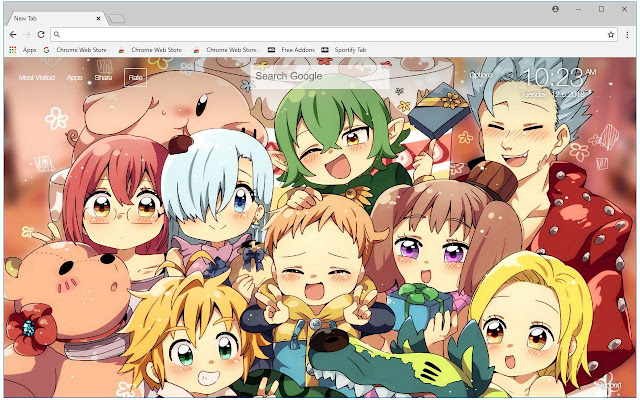Close the New Tab tab
Screen dimensions: 640x400
pyautogui.click(x=98, y=18)
